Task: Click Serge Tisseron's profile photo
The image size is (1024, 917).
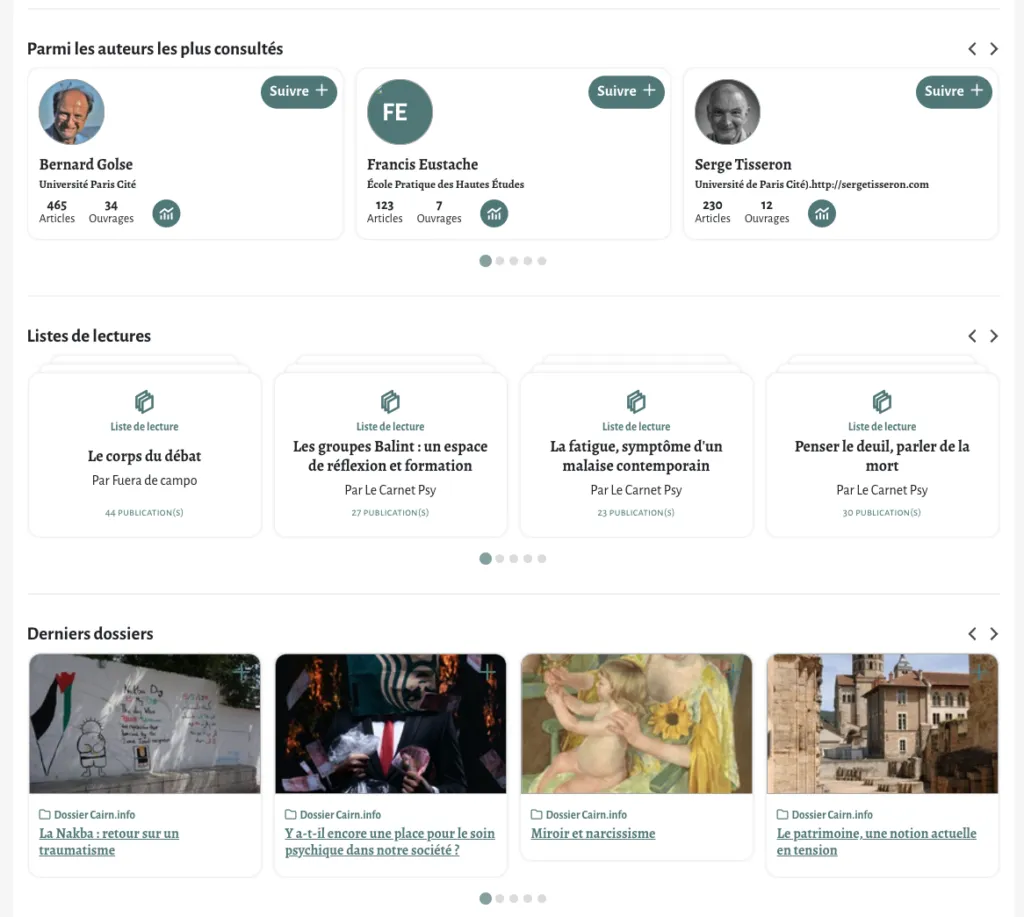Action: tap(727, 112)
